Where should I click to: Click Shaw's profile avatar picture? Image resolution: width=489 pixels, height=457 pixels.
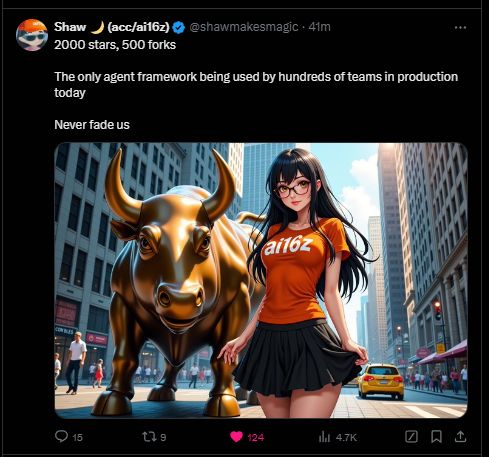point(32,35)
